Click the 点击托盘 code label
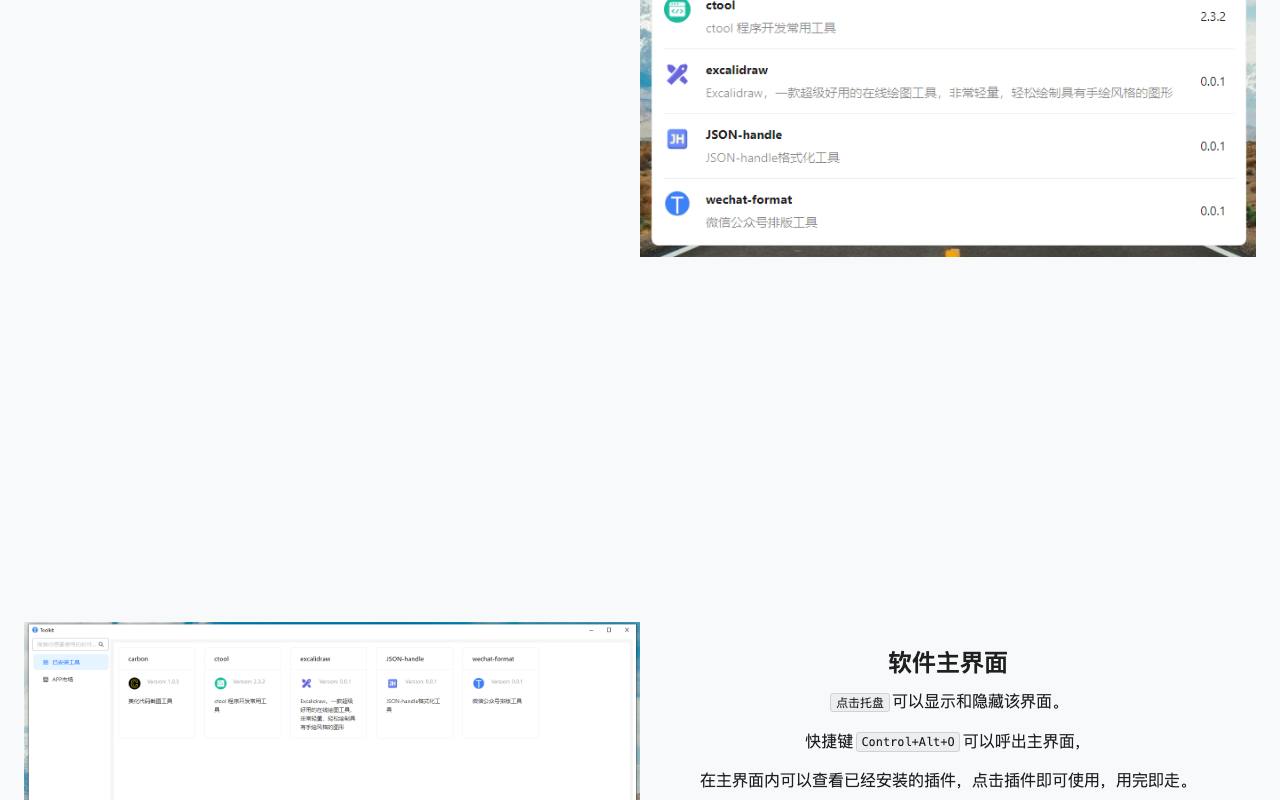Viewport: 1280px width, 800px height. click(x=860, y=702)
